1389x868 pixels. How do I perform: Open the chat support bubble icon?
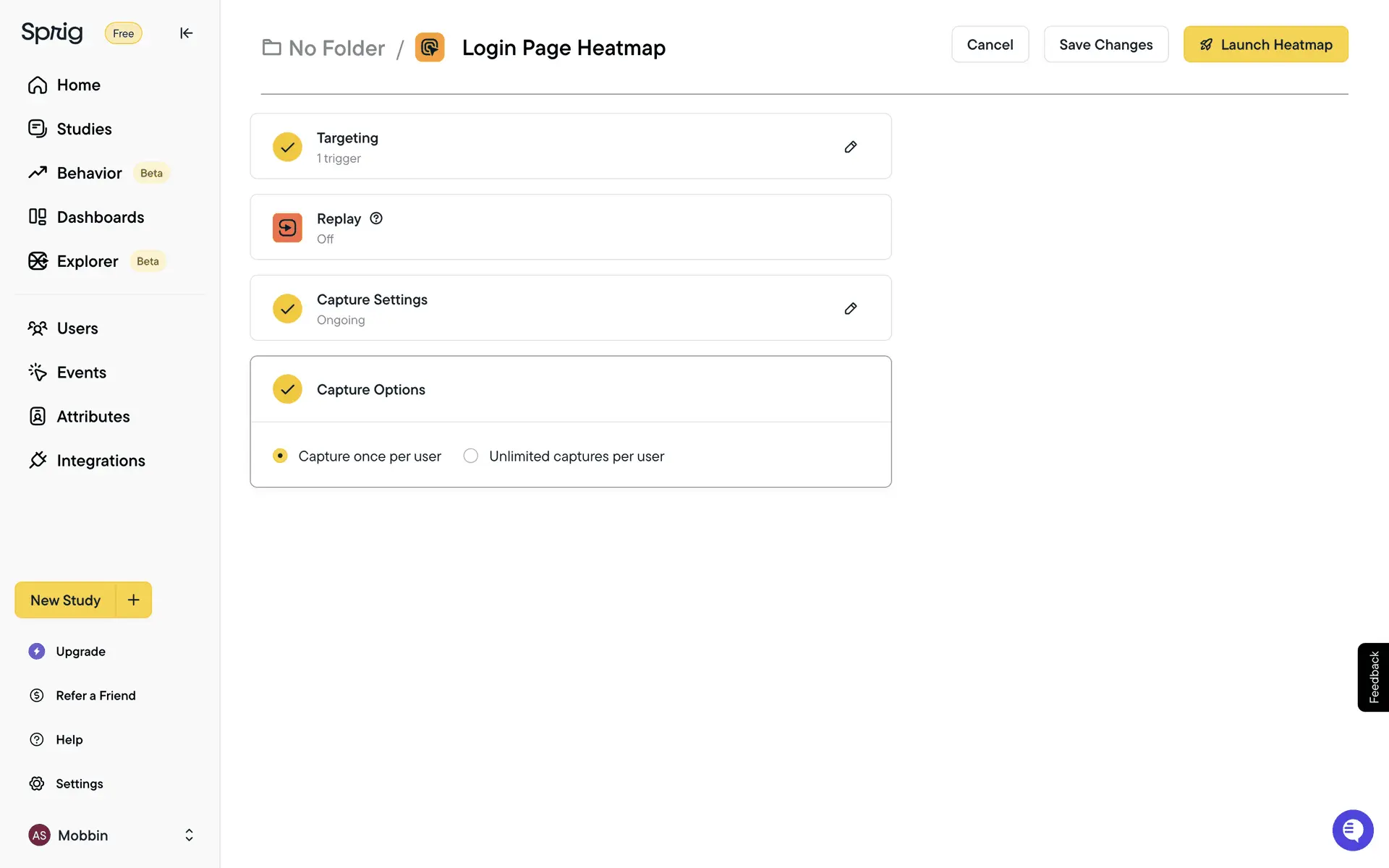[1352, 830]
